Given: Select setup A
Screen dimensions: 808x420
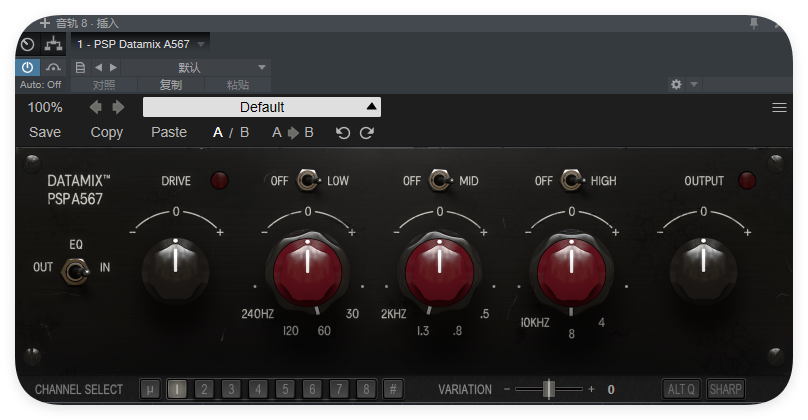Looking at the screenshot, I should pyautogui.click(x=218, y=133).
